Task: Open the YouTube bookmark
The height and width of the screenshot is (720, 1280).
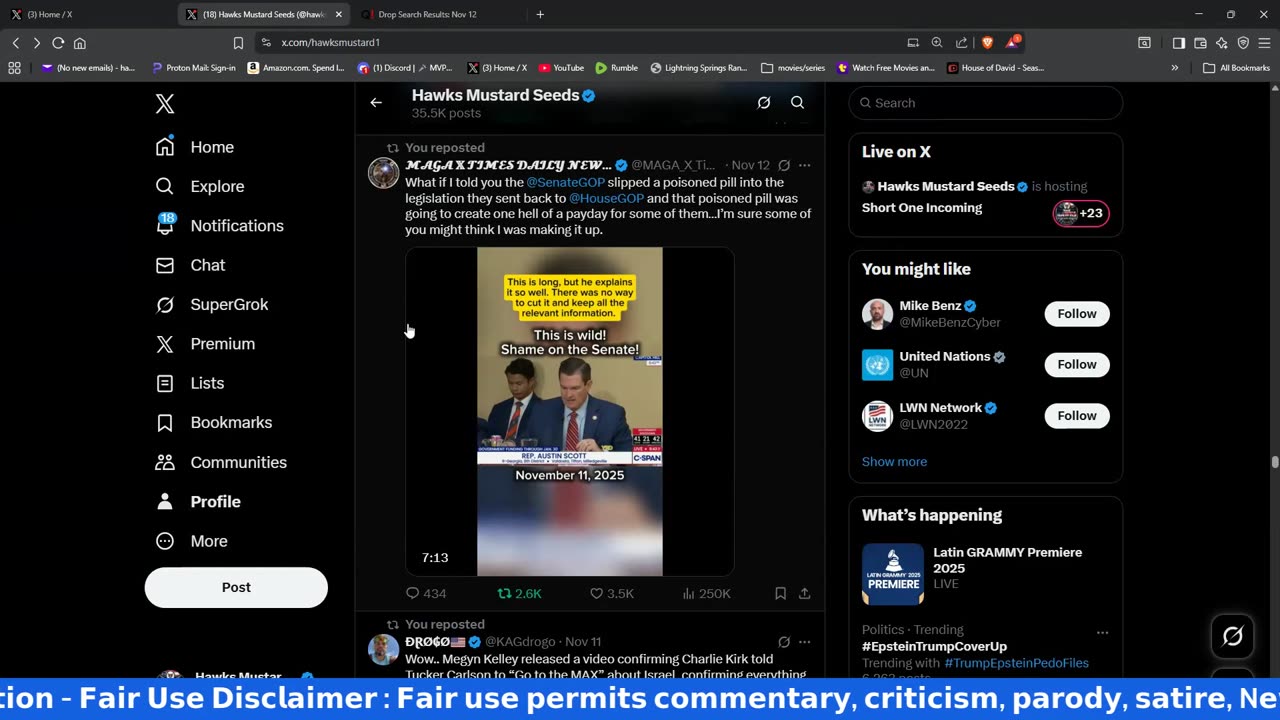Action: [x=561, y=68]
